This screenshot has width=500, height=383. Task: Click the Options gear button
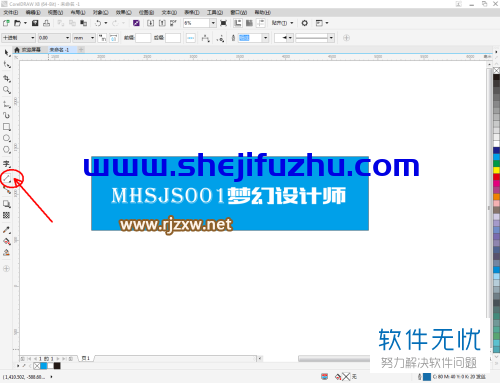[x=304, y=23]
